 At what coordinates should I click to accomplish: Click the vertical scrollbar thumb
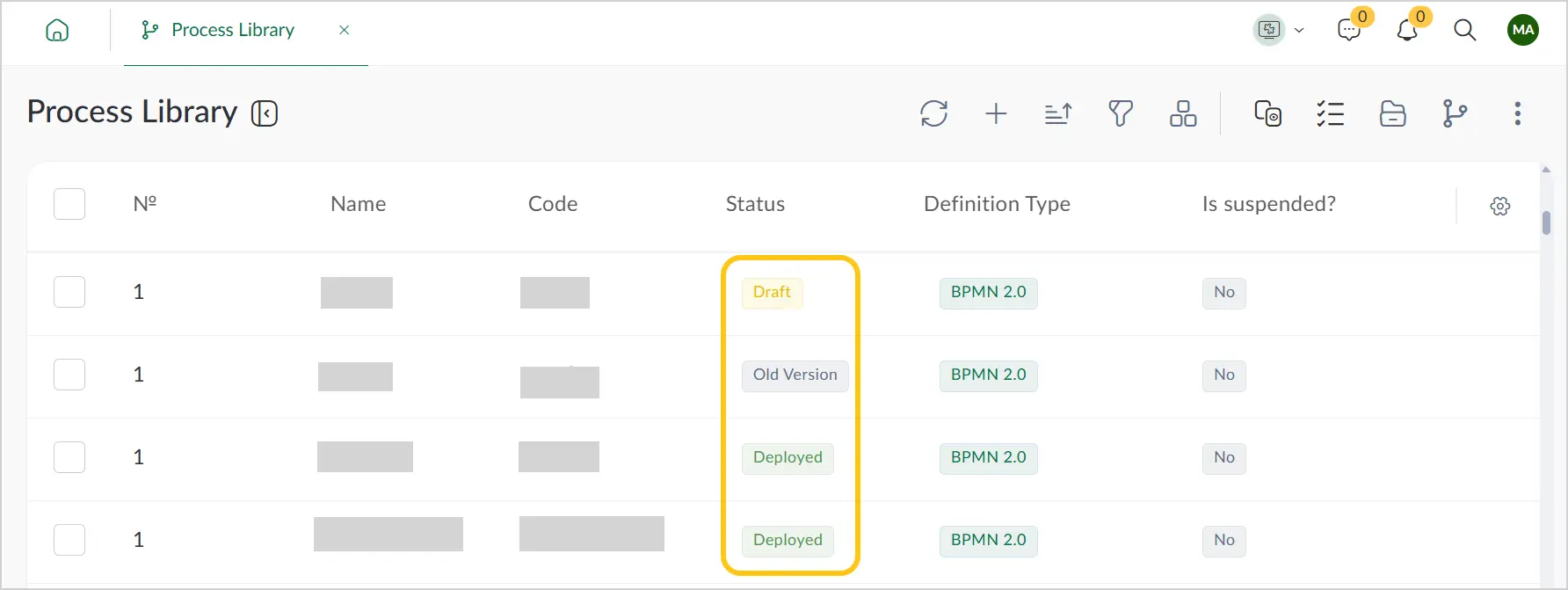click(x=1546, y=222)
